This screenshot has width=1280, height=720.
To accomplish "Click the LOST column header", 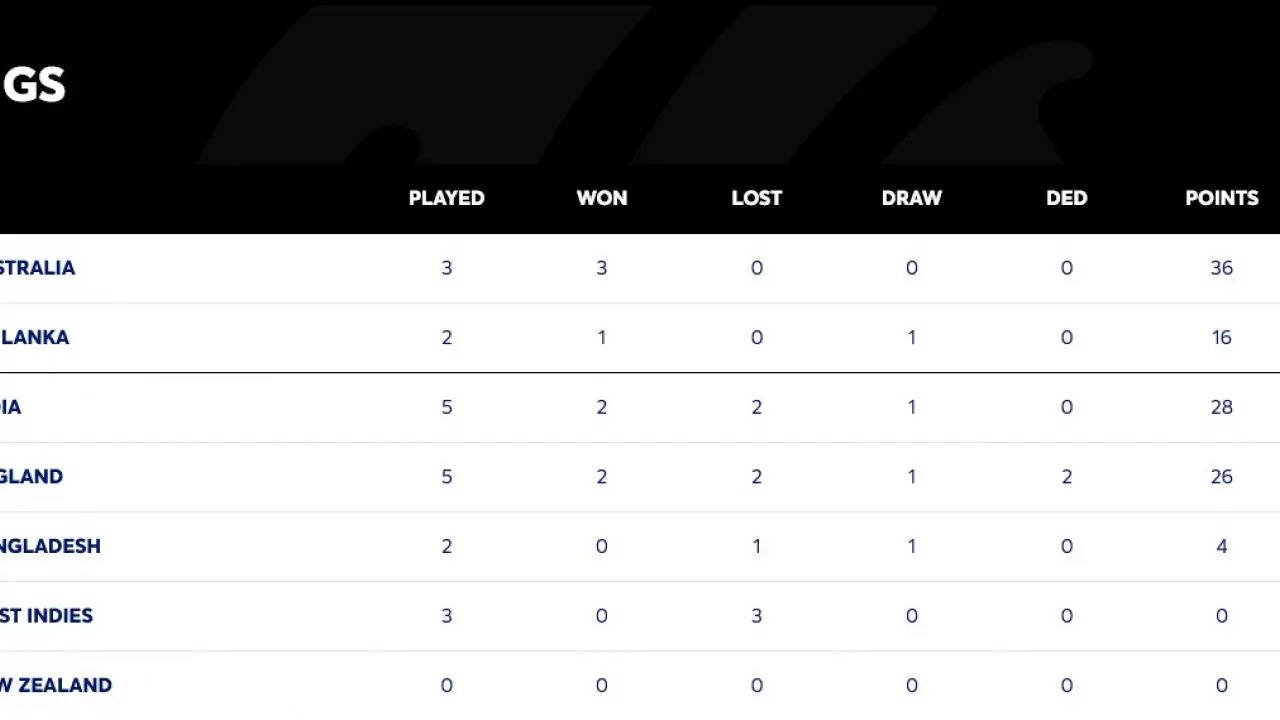I will click(x=756, y=198).
